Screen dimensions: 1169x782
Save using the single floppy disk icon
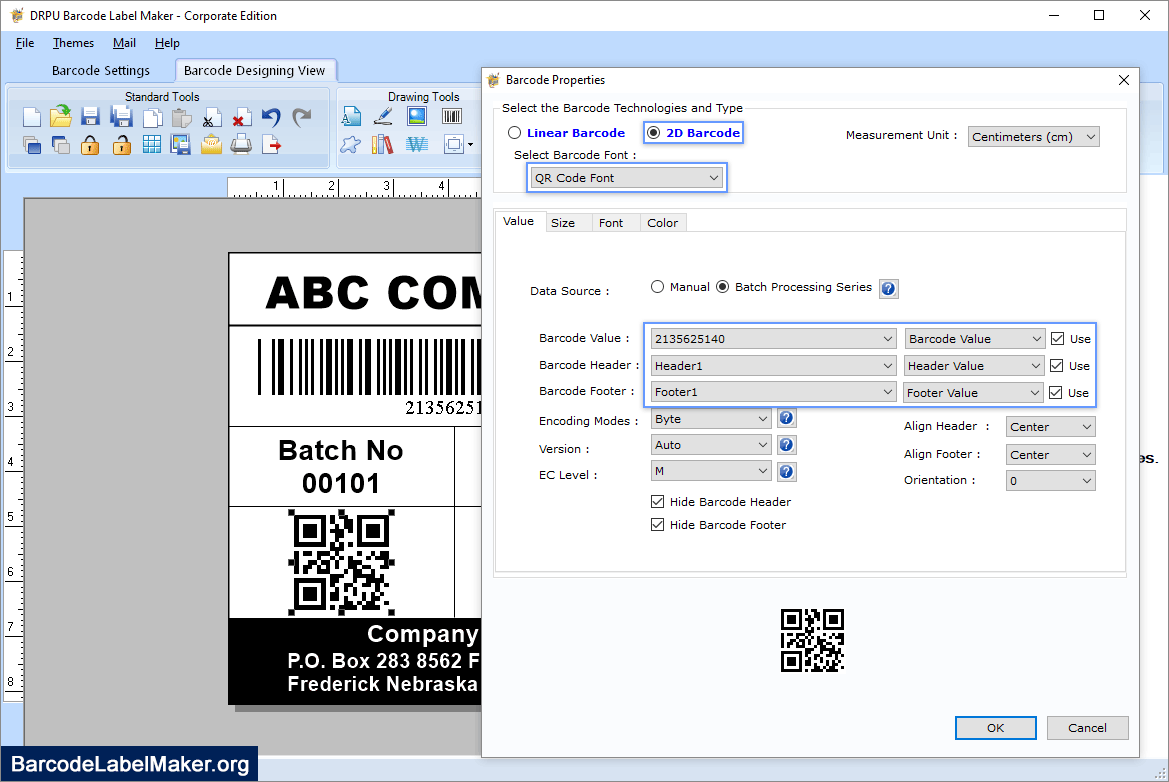(x=91, y=116)
